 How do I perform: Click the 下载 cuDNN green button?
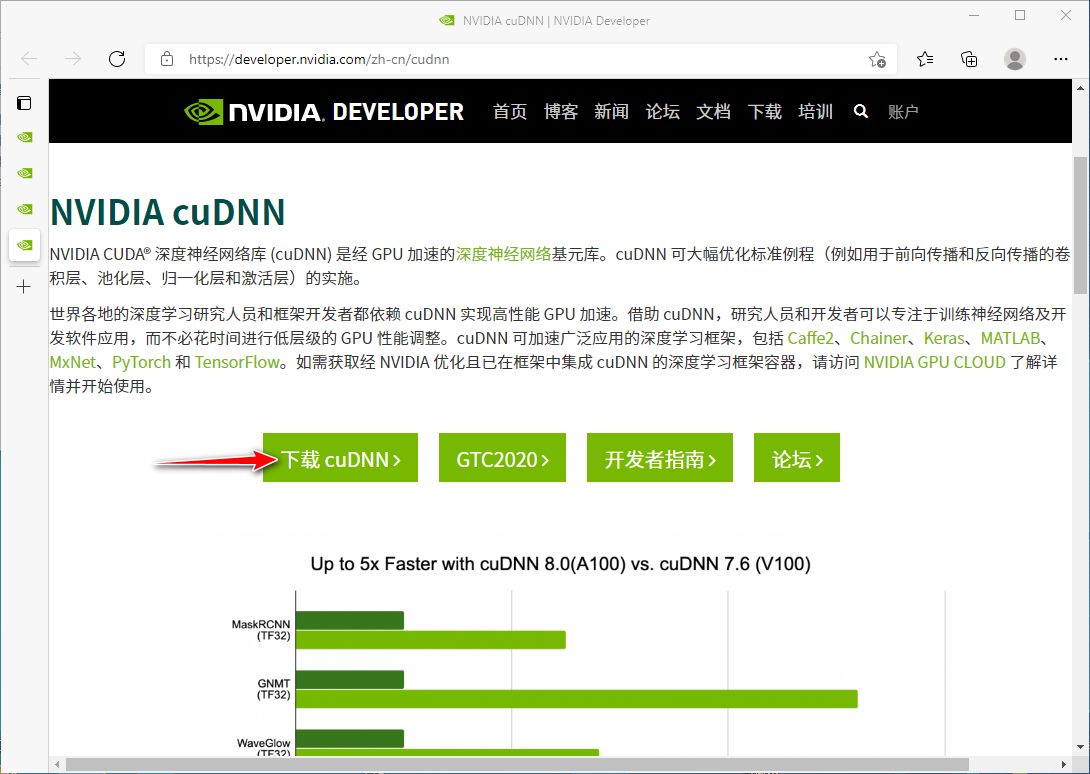click(x=340, y=459)
